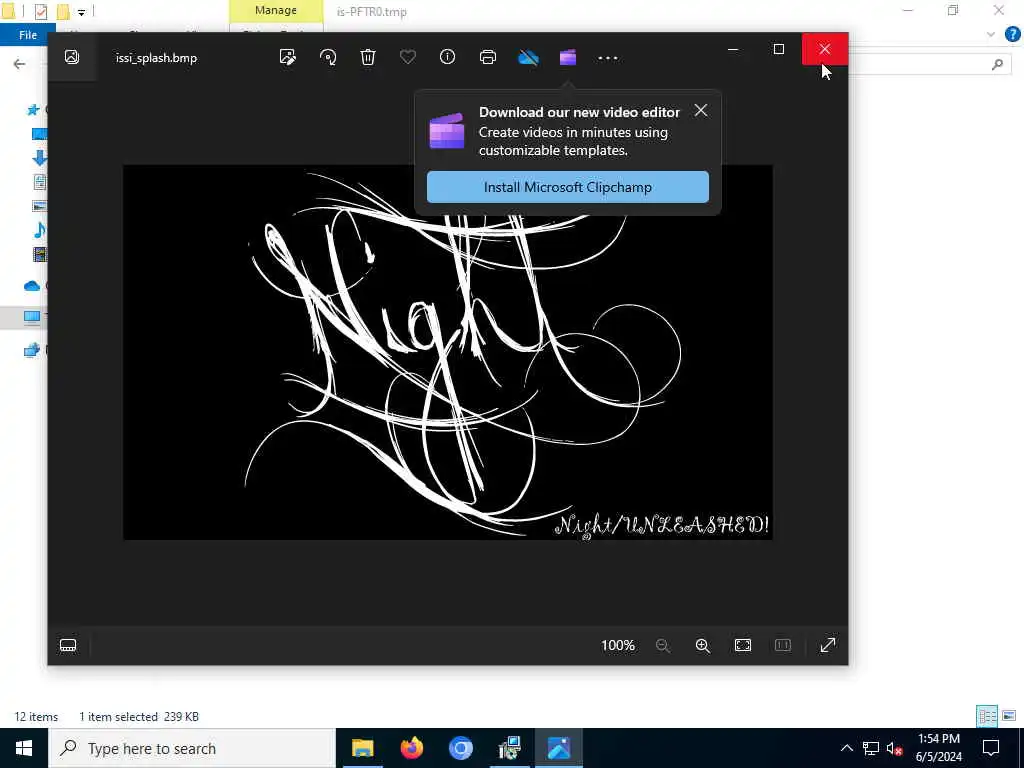Screen dimensions: 1024x768
Task: Click the Photos gallery icon beside file name
Action: 72,57
